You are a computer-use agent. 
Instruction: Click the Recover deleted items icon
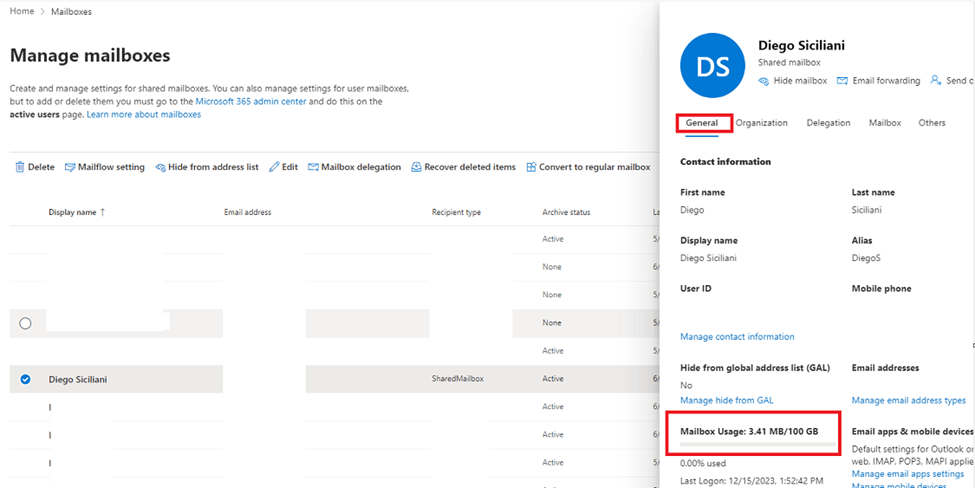(x=417, y=167)
